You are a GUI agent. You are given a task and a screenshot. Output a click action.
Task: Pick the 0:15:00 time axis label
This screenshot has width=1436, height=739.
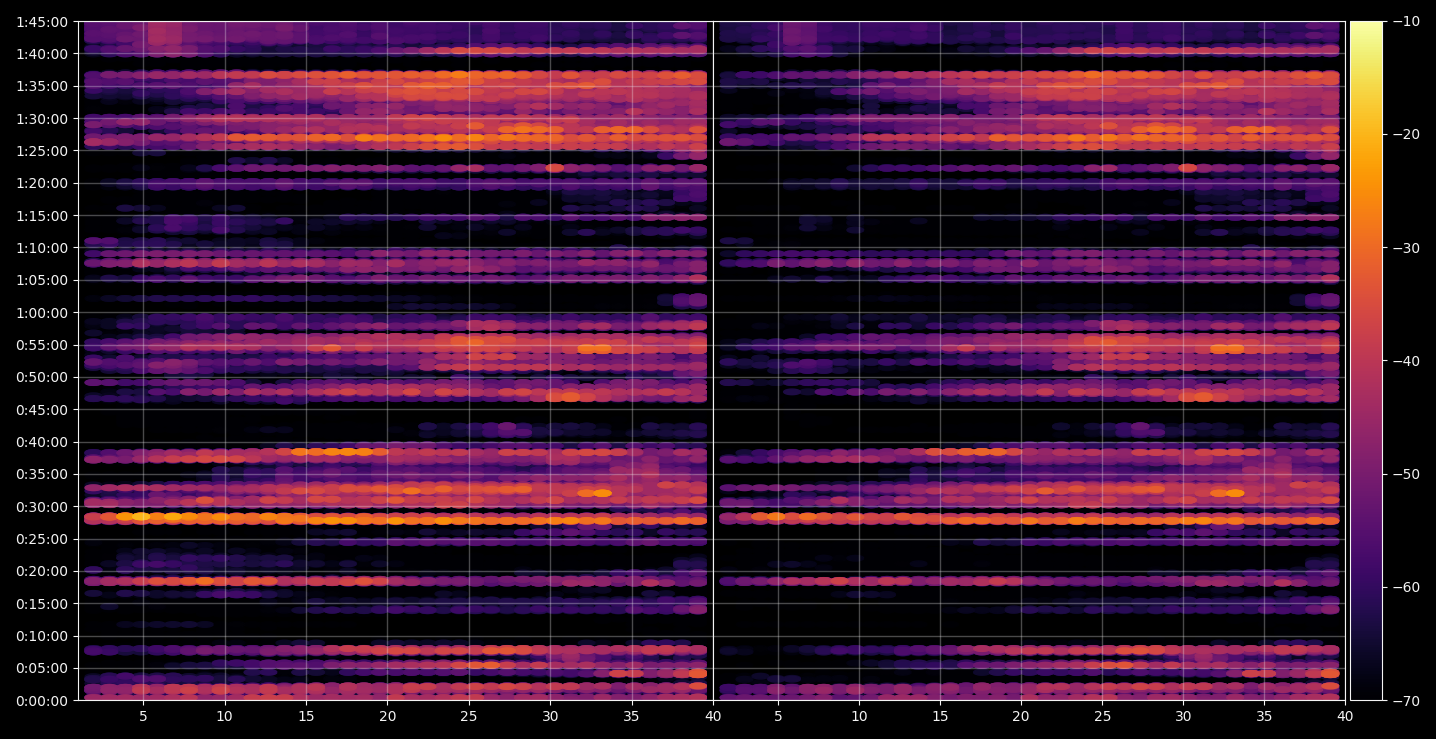42,604
